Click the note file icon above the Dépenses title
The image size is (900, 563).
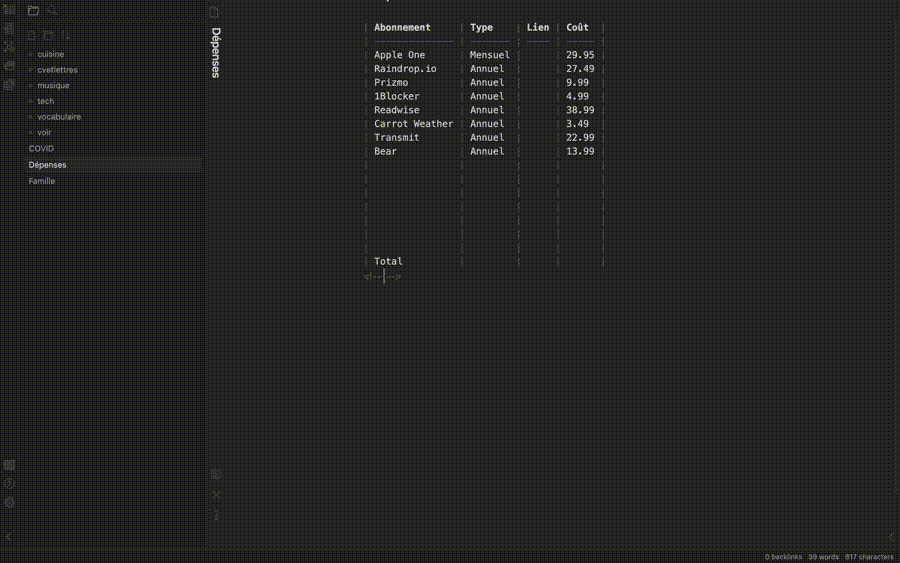(x=214, y=12)
